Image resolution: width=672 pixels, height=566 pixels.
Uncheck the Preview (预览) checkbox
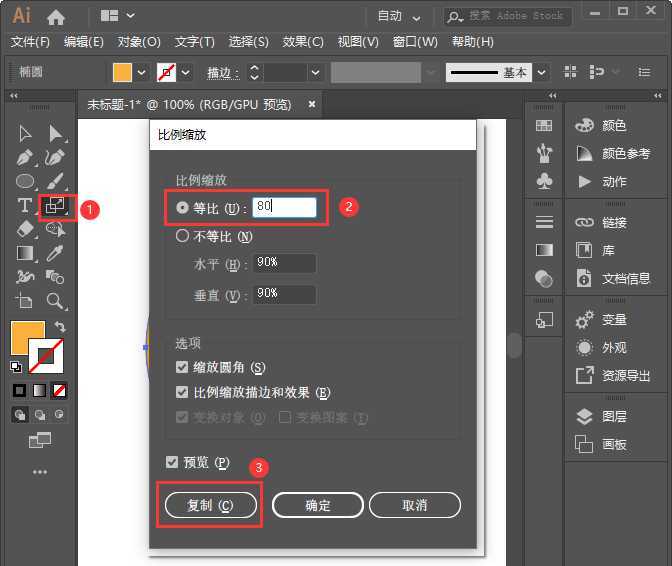pyautogui.click(x=174, y=462)
